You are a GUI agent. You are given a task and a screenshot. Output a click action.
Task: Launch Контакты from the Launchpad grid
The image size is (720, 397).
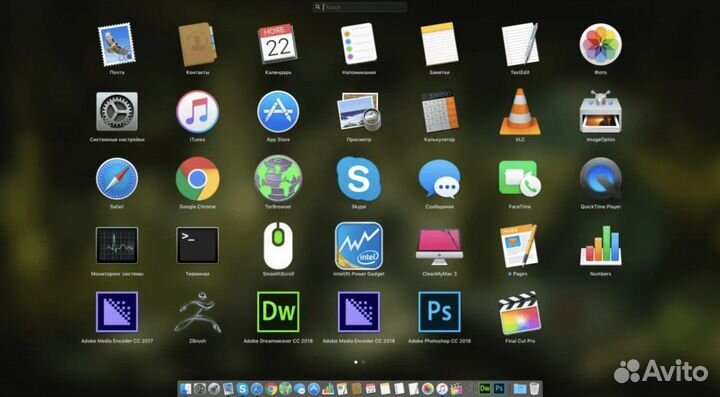[198, 45]
